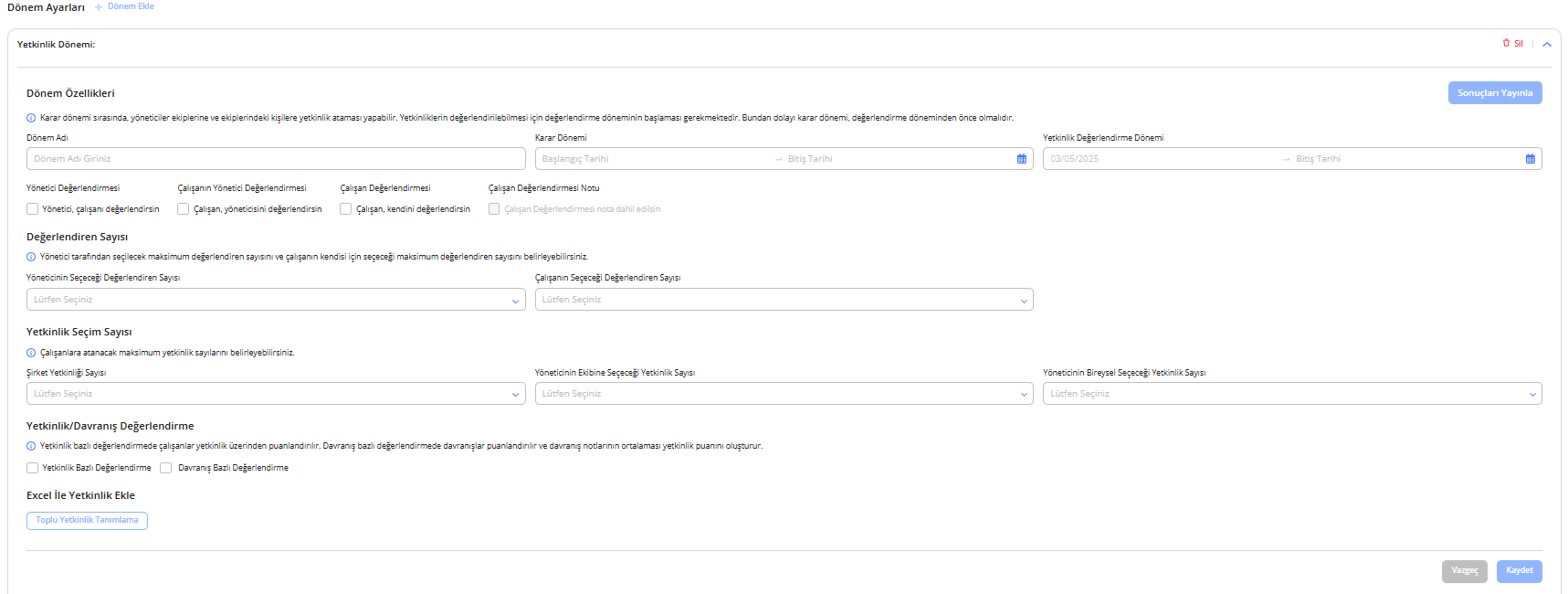Click the red Sil trash icon
This screenshot has width=1568, height=594.
[x=1506, y=43]
